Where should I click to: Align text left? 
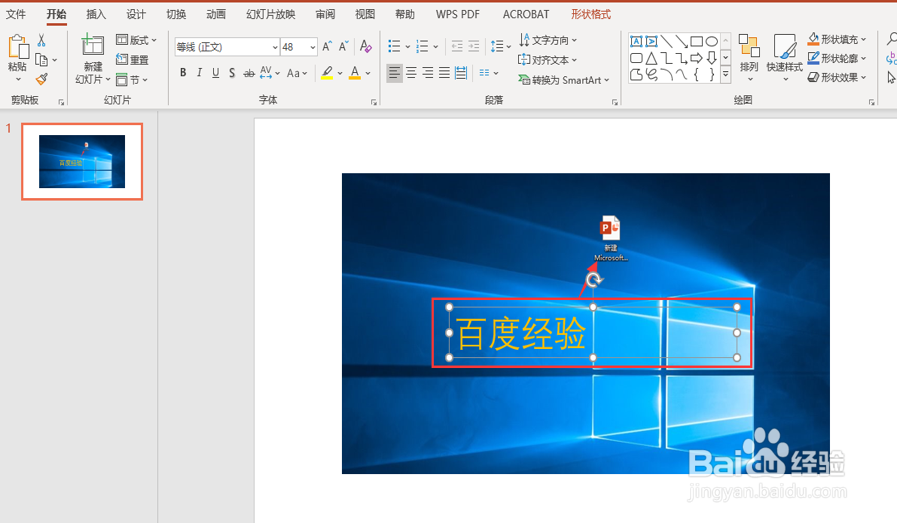click(394, 73)
